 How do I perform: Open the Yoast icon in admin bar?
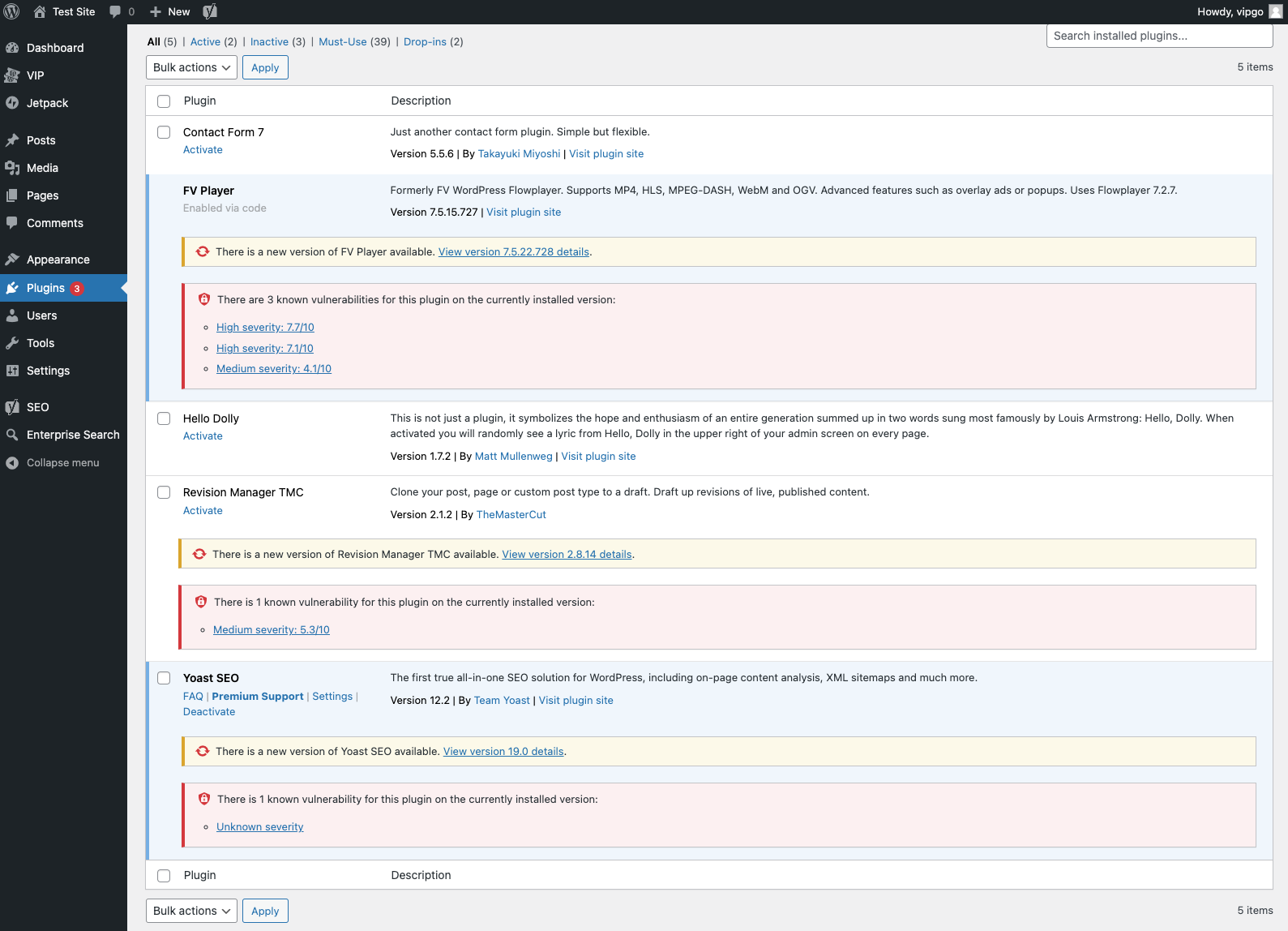tap(210, 11)
